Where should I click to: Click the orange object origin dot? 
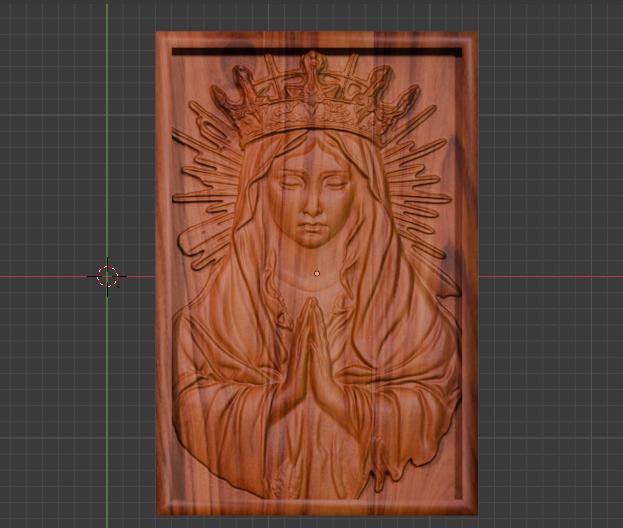pos(317,273)
